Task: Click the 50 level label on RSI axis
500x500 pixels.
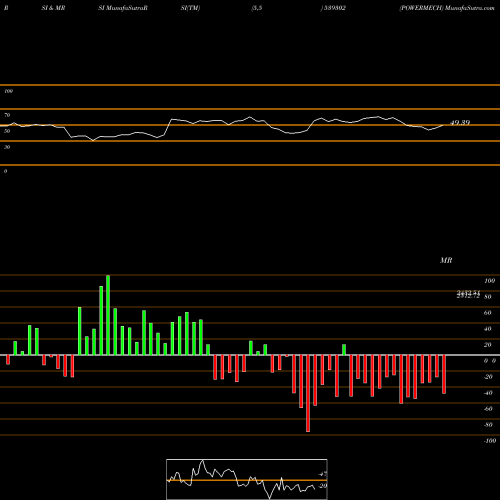Action: coord(7,131)
